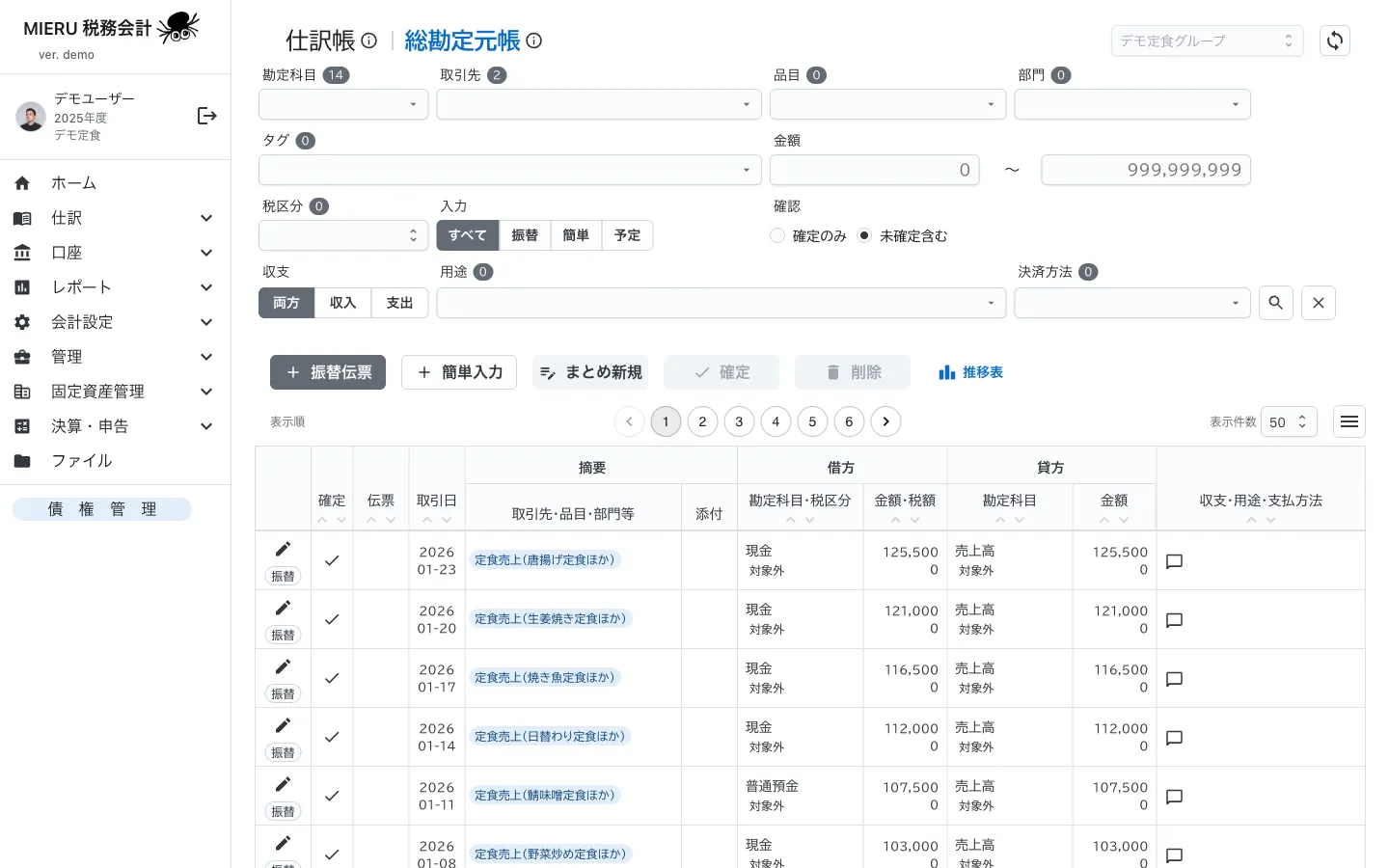Click the 債権管理 sidebar button
This screenshot has width=1389, height=868.
coord(102,509)
